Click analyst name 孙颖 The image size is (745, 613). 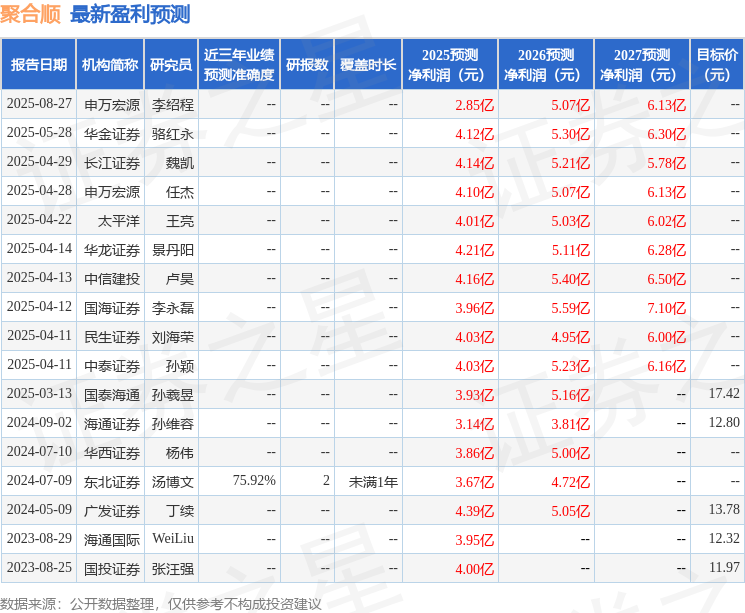pos(180,366)
